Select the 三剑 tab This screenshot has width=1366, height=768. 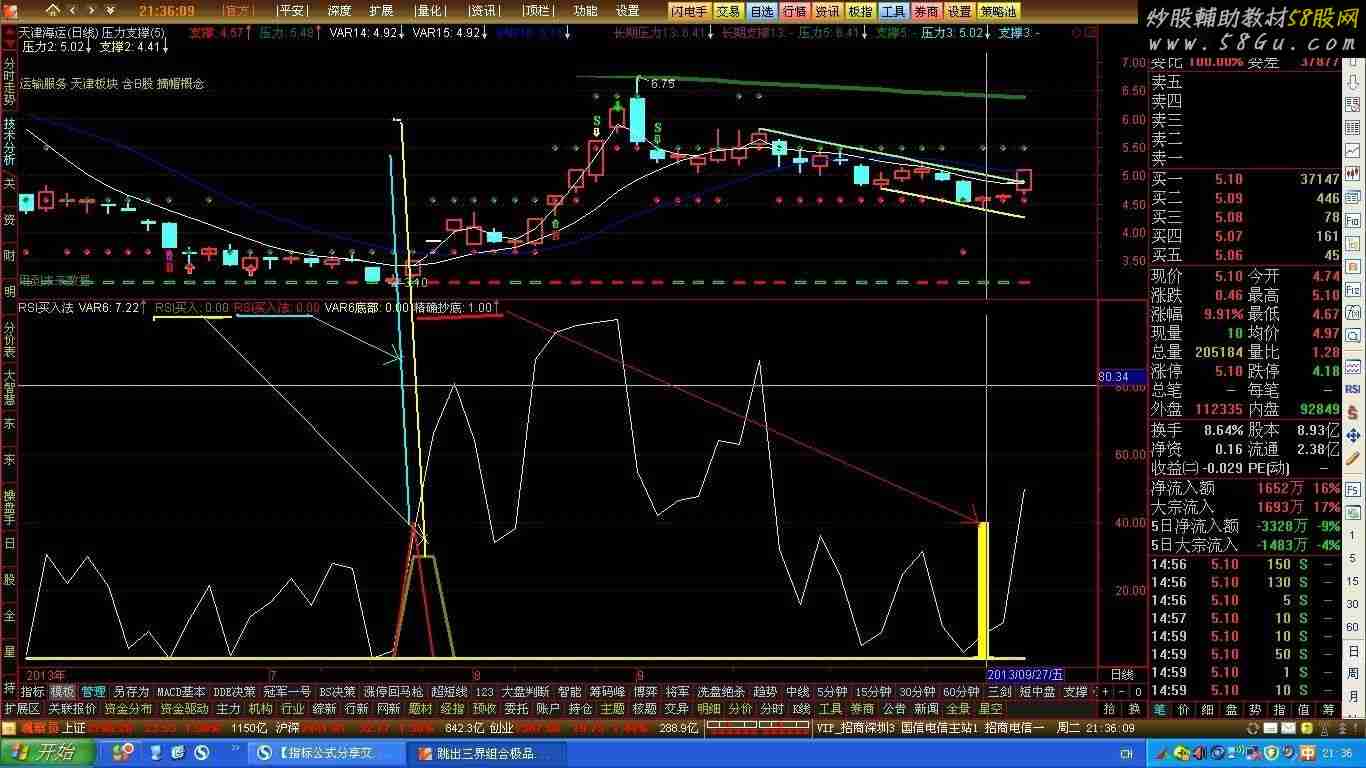pyautogui.click(x=999, y=692)
